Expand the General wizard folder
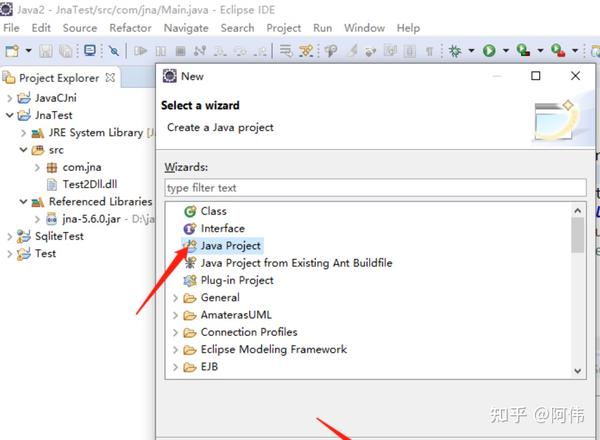 click(x=175, y=298)
